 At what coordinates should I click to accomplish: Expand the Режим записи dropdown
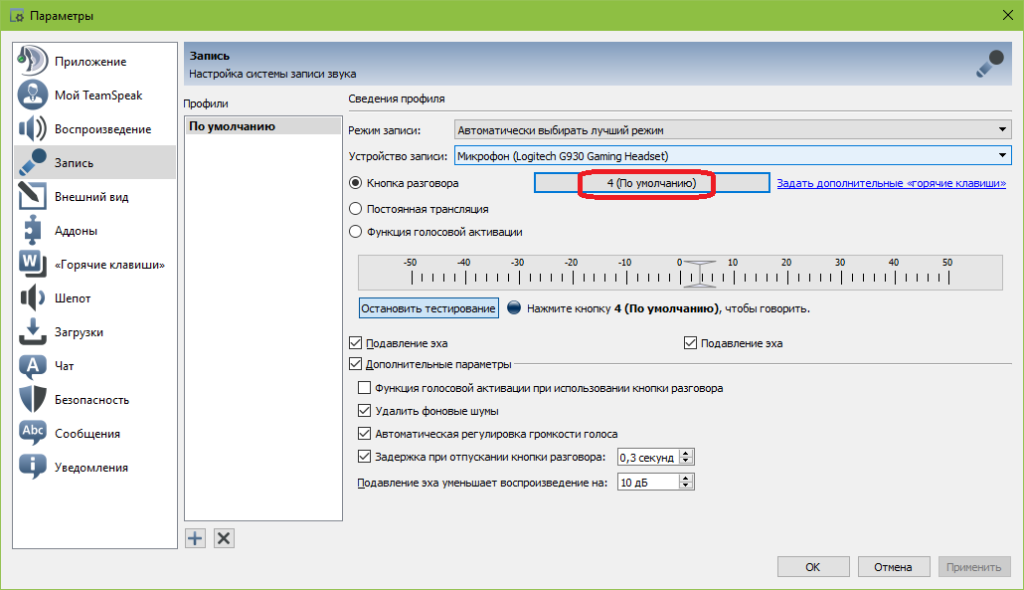pos(731,130)
